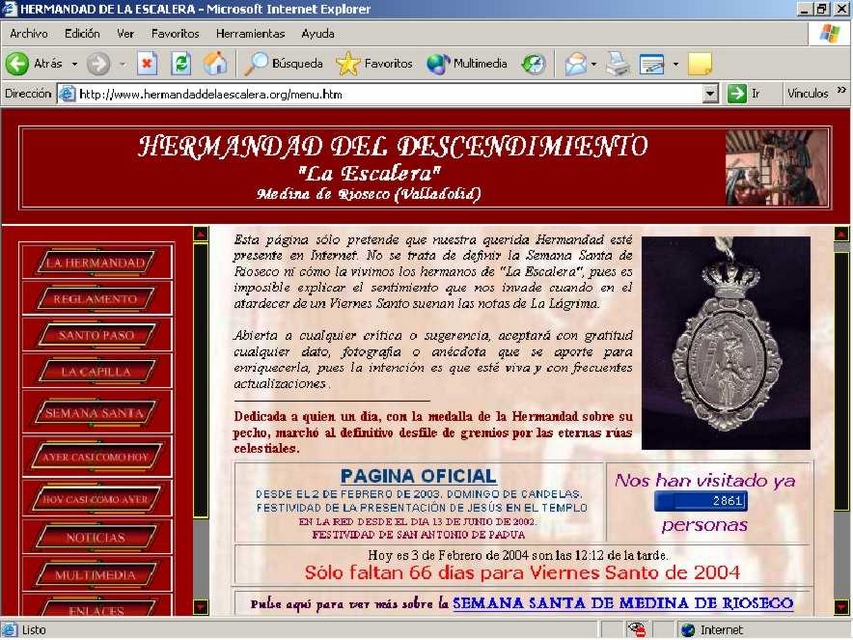Click the main content scroll up arrow

click(842, 234)
